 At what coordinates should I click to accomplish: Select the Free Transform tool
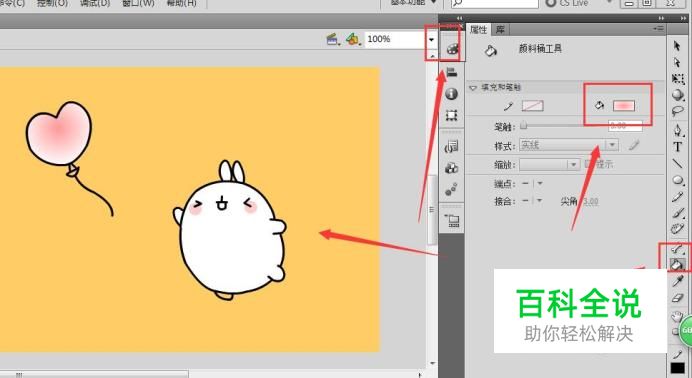[678, 79]
